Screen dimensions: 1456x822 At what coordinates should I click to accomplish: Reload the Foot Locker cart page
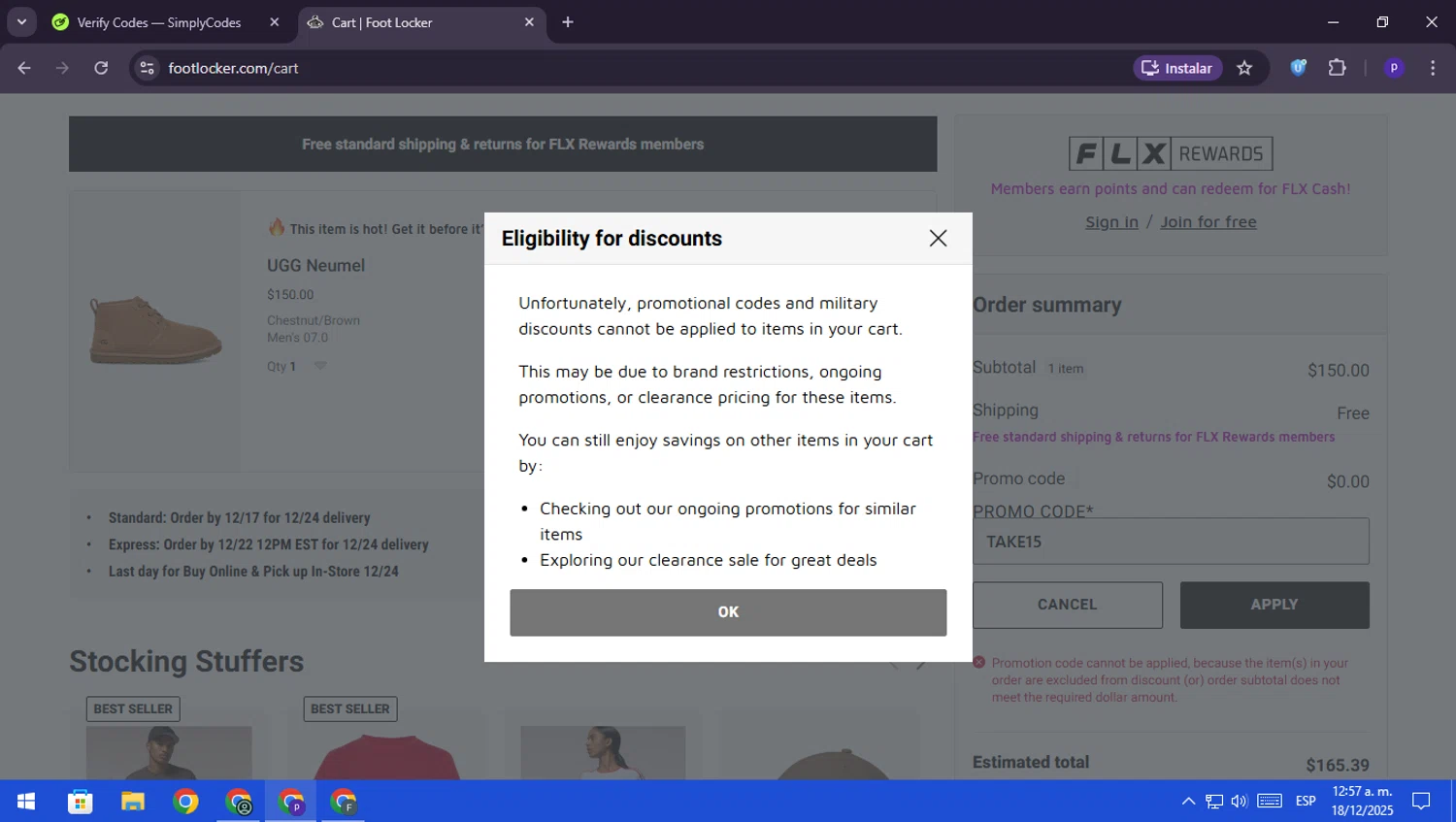coord(101,68)
